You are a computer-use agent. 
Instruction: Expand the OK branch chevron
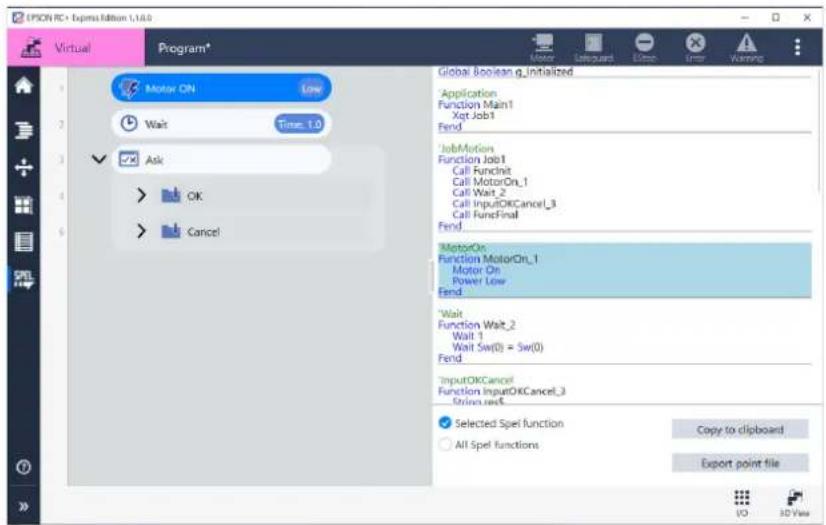click(x=141, y=195)
